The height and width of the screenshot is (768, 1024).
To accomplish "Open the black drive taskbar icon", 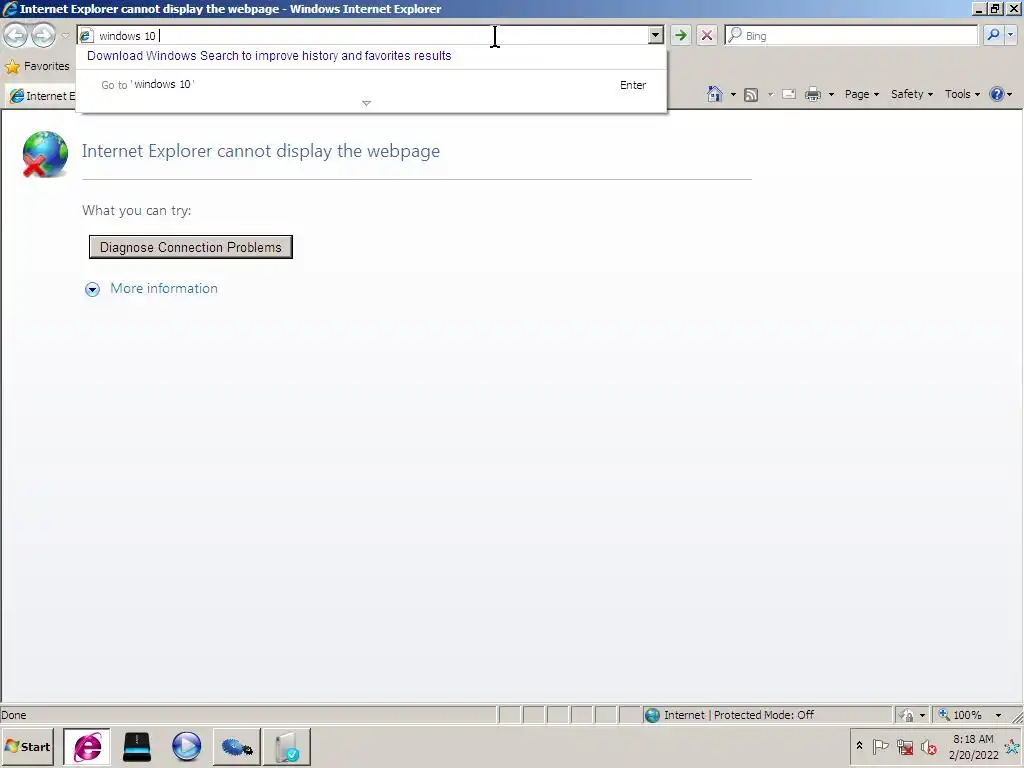I will [136, 746].
